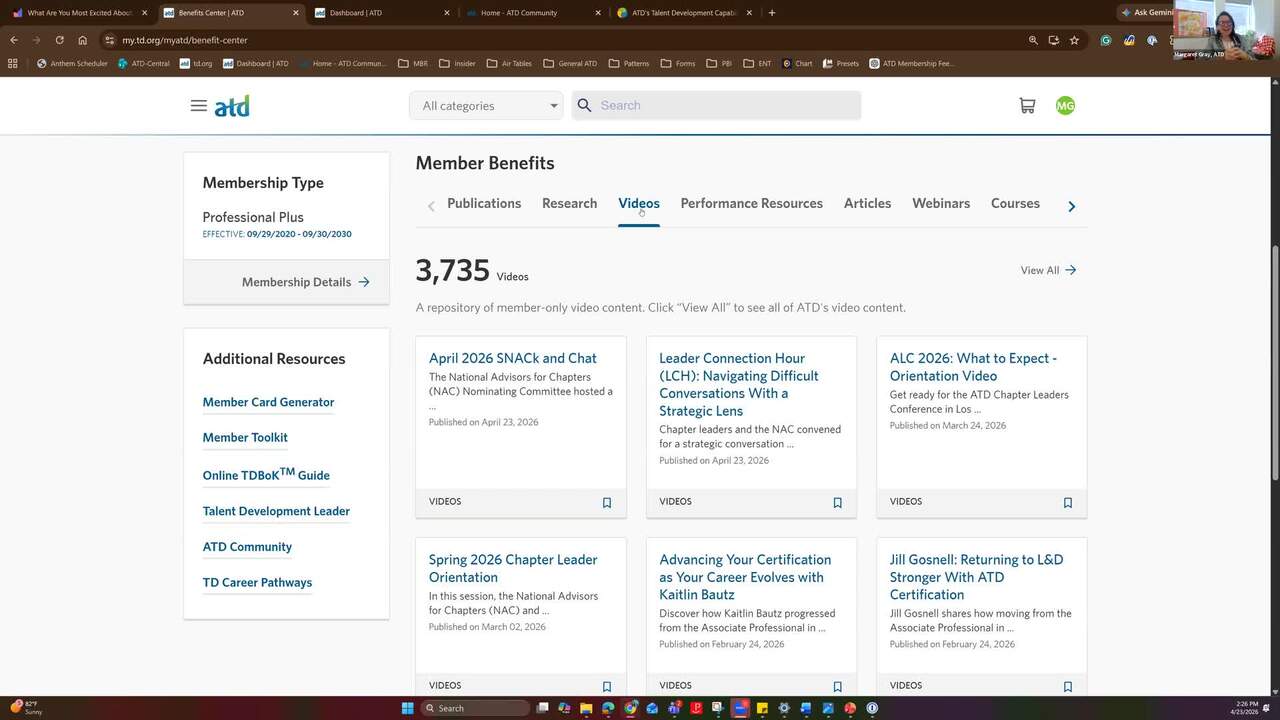
Task: Open Spring 2026 Chapter Leader Orientation video
Action: click(512, 568)
